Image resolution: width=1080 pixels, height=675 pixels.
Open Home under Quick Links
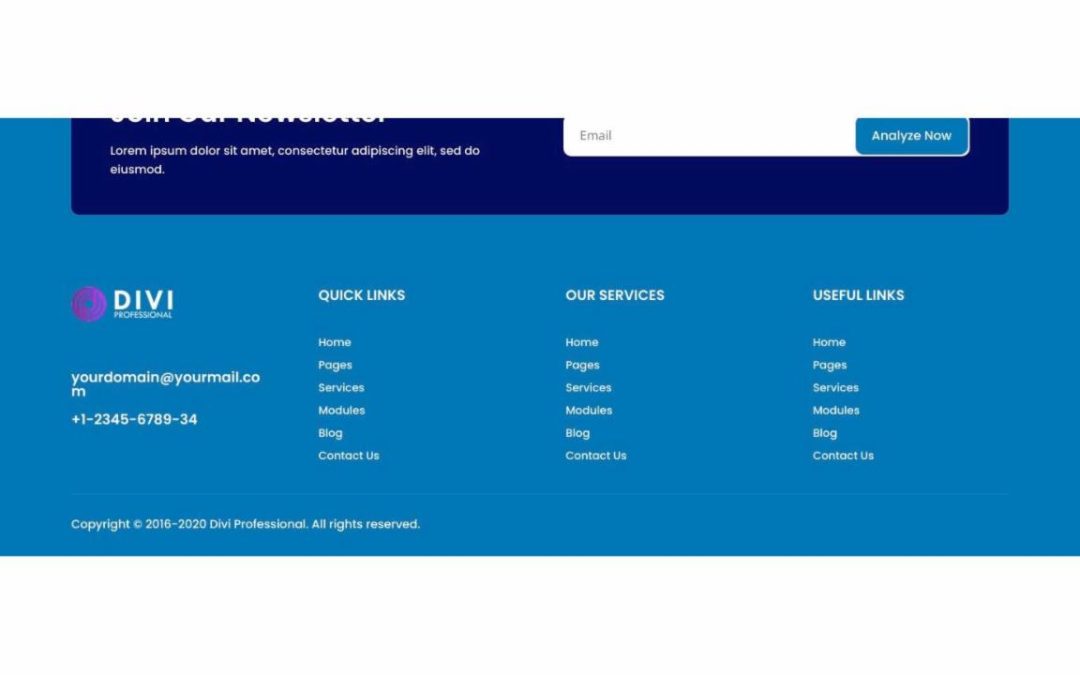pyautogui.click(x=335, y=342)
